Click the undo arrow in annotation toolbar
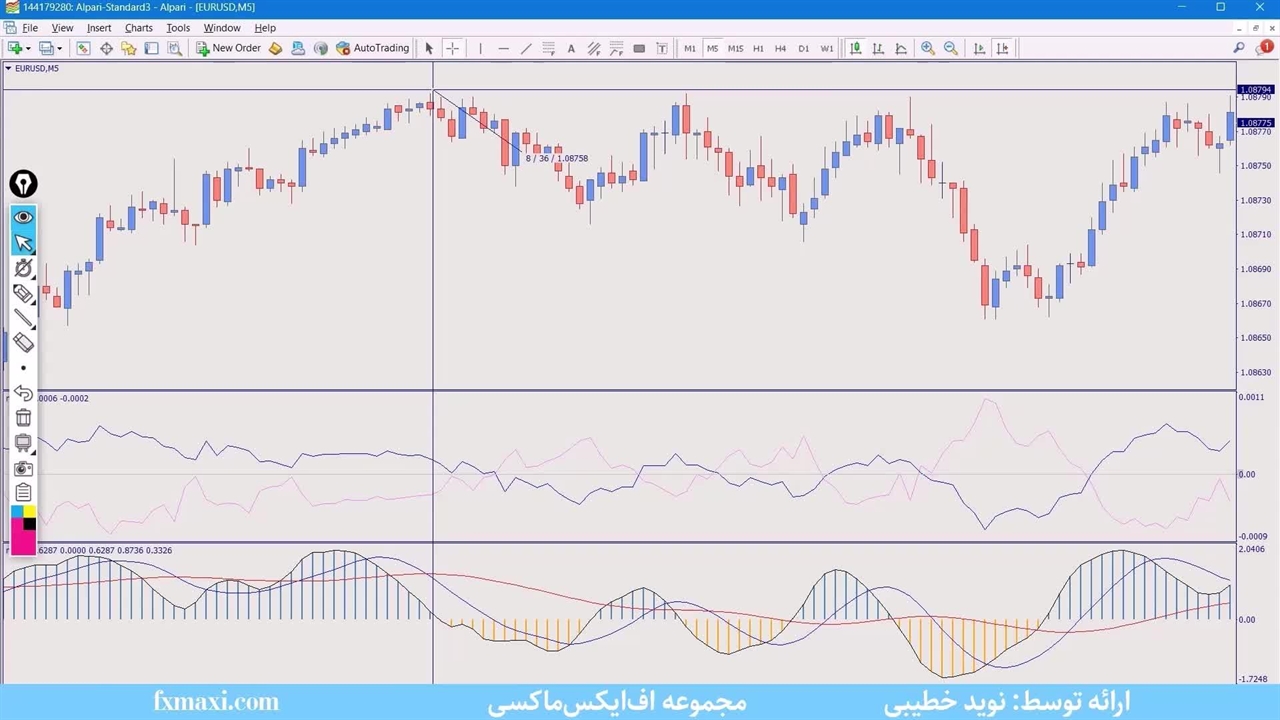 (x=23, y=393)
